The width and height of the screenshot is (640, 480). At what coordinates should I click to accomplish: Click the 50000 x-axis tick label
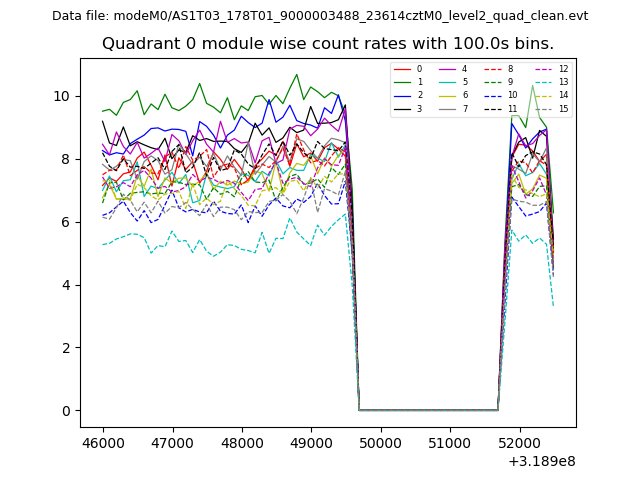click(x=380, y=441)
